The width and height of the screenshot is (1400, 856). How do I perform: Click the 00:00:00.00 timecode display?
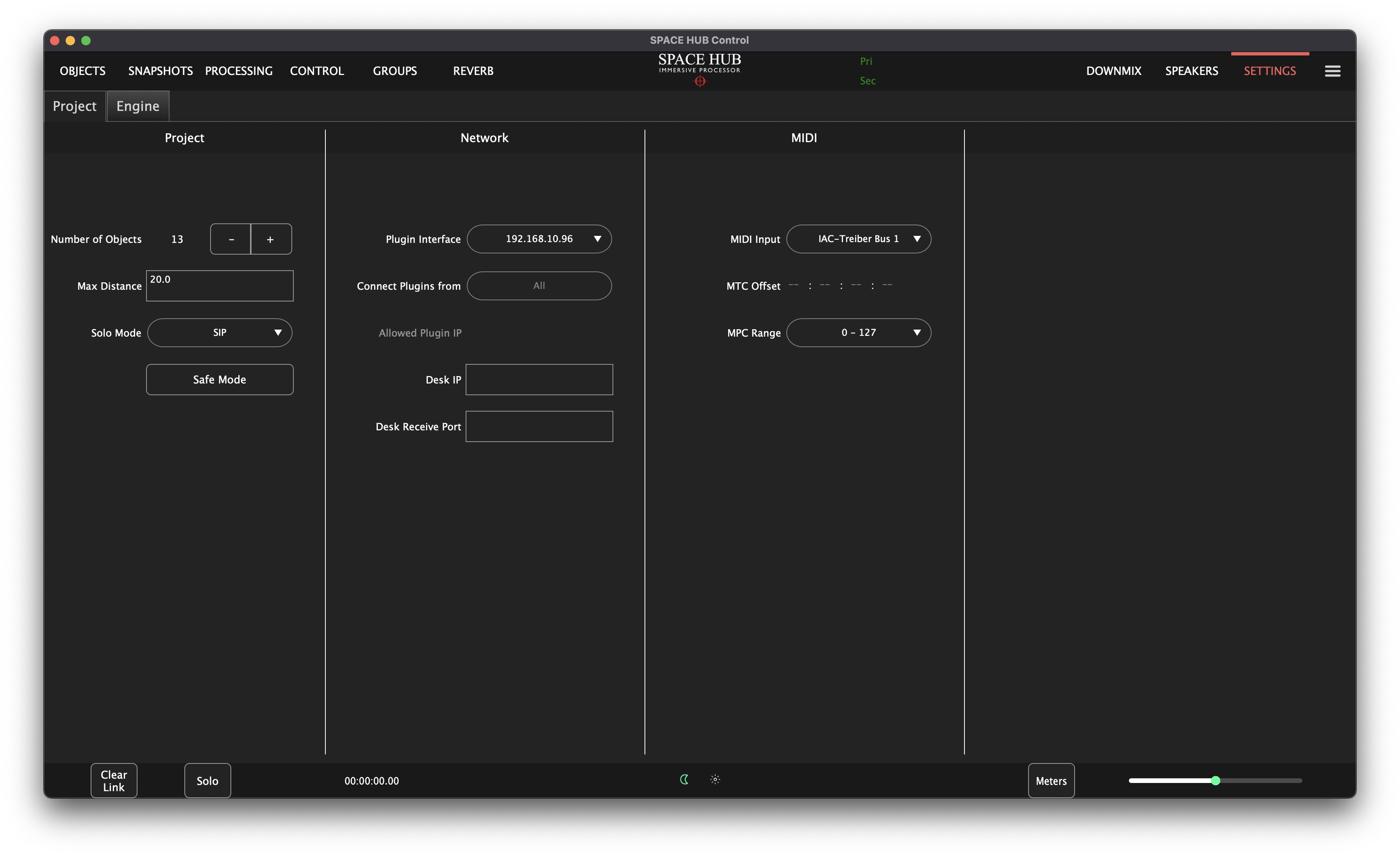pos(371,781)
